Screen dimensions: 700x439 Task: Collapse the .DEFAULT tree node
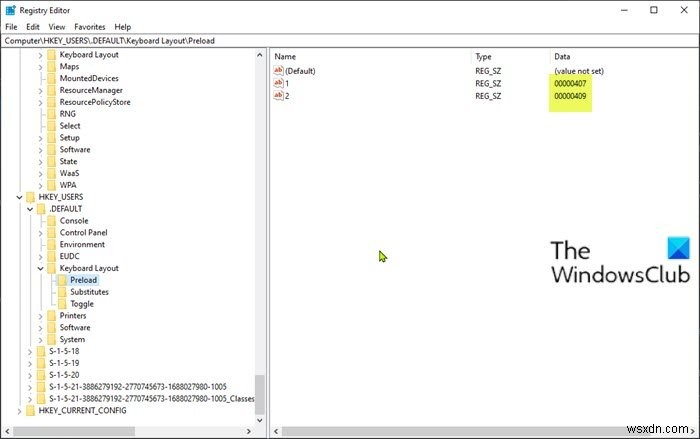coord(30,209)
